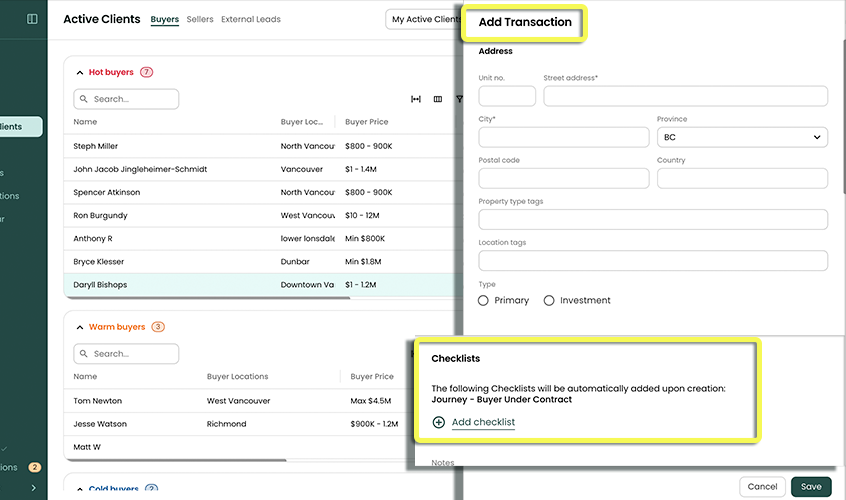Click the plus icon beside Add checklist
Image resolution: width=846 pixels, height=500 pixels.
[x=439, y=423]
